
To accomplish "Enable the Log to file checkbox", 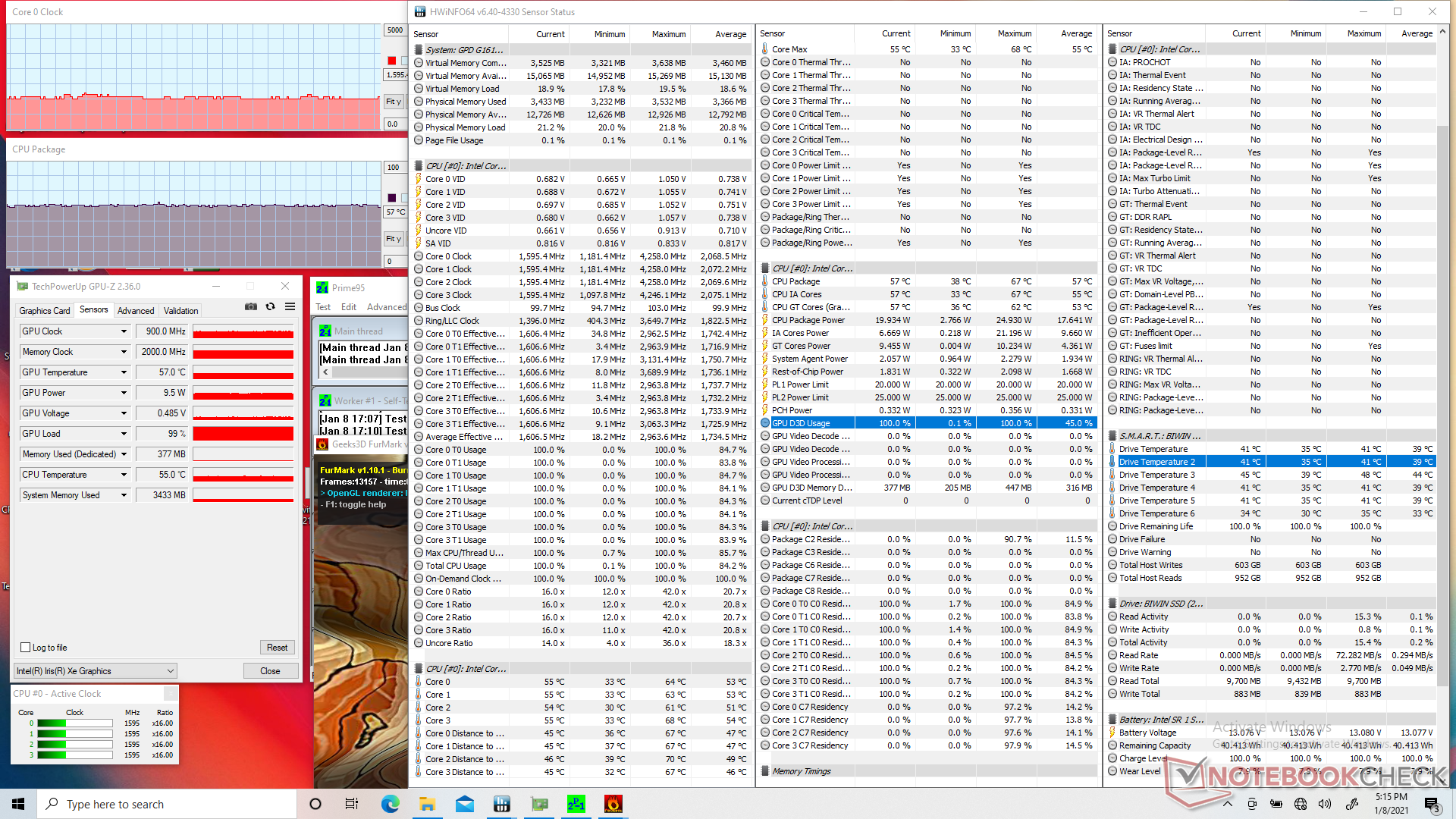I will 26,648.
